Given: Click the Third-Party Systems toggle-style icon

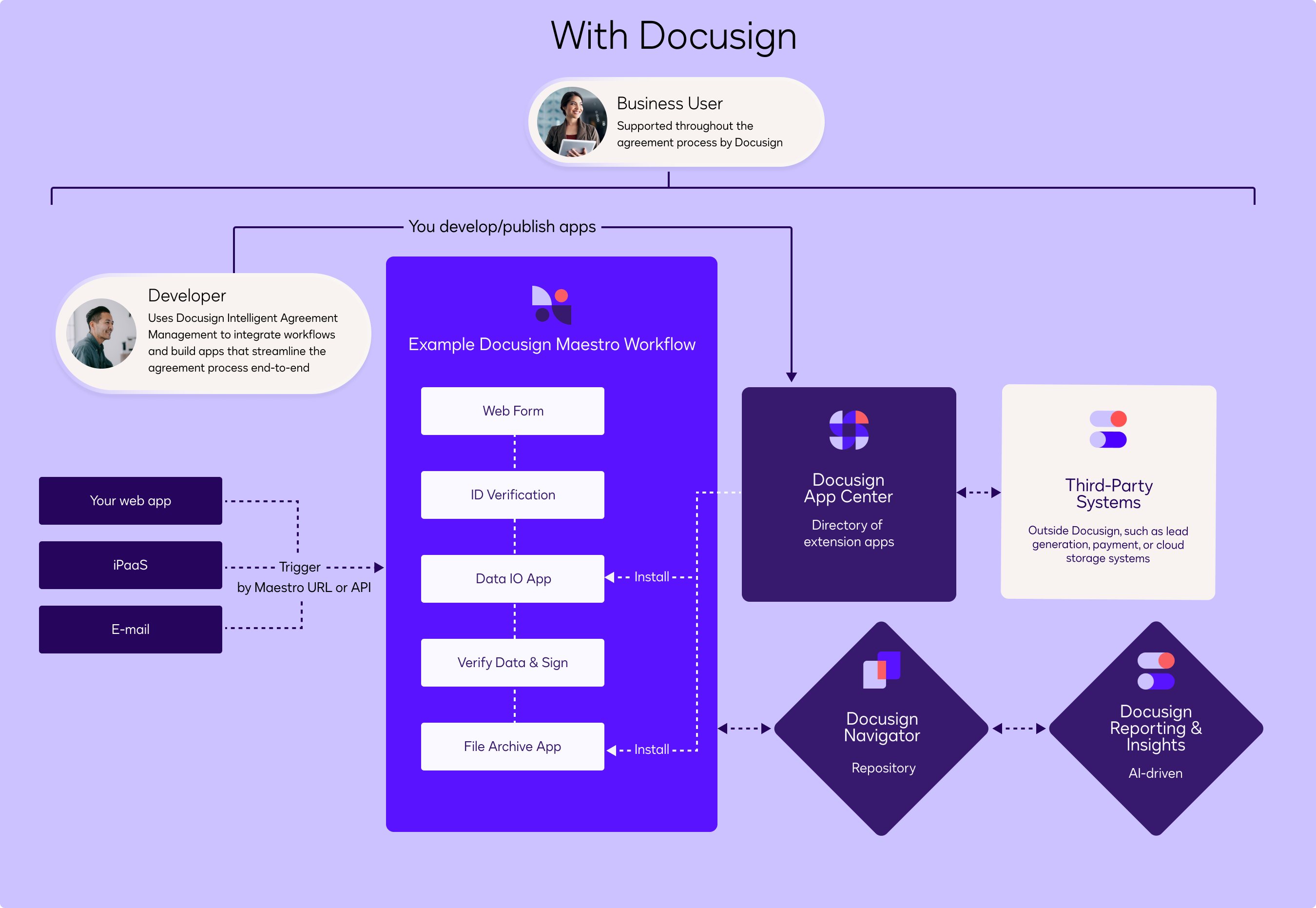Looking at the screenshot, I should [x=1107, y=431].
